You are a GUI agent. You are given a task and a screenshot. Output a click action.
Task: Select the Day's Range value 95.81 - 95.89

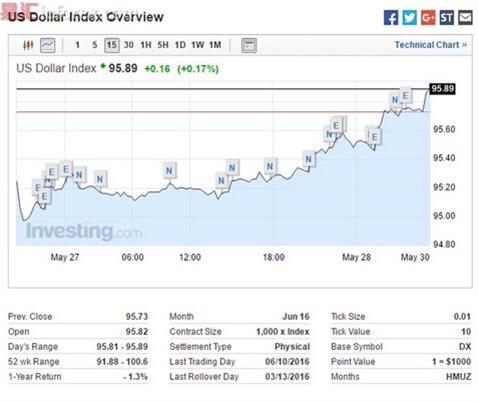[x=122, y=347]
